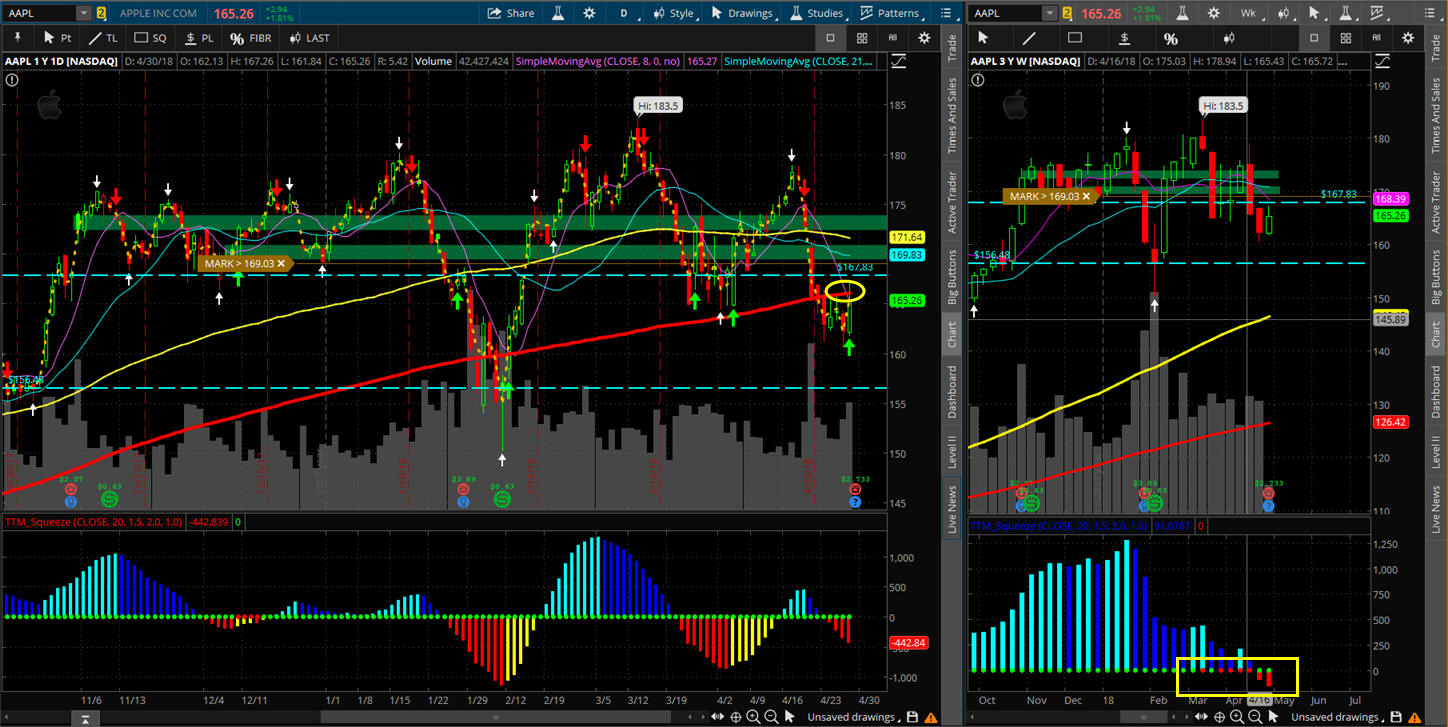Click the percent tool in right chart toolbar
This screenshot has height=727, width=1448.
(x=1171, y=38)
